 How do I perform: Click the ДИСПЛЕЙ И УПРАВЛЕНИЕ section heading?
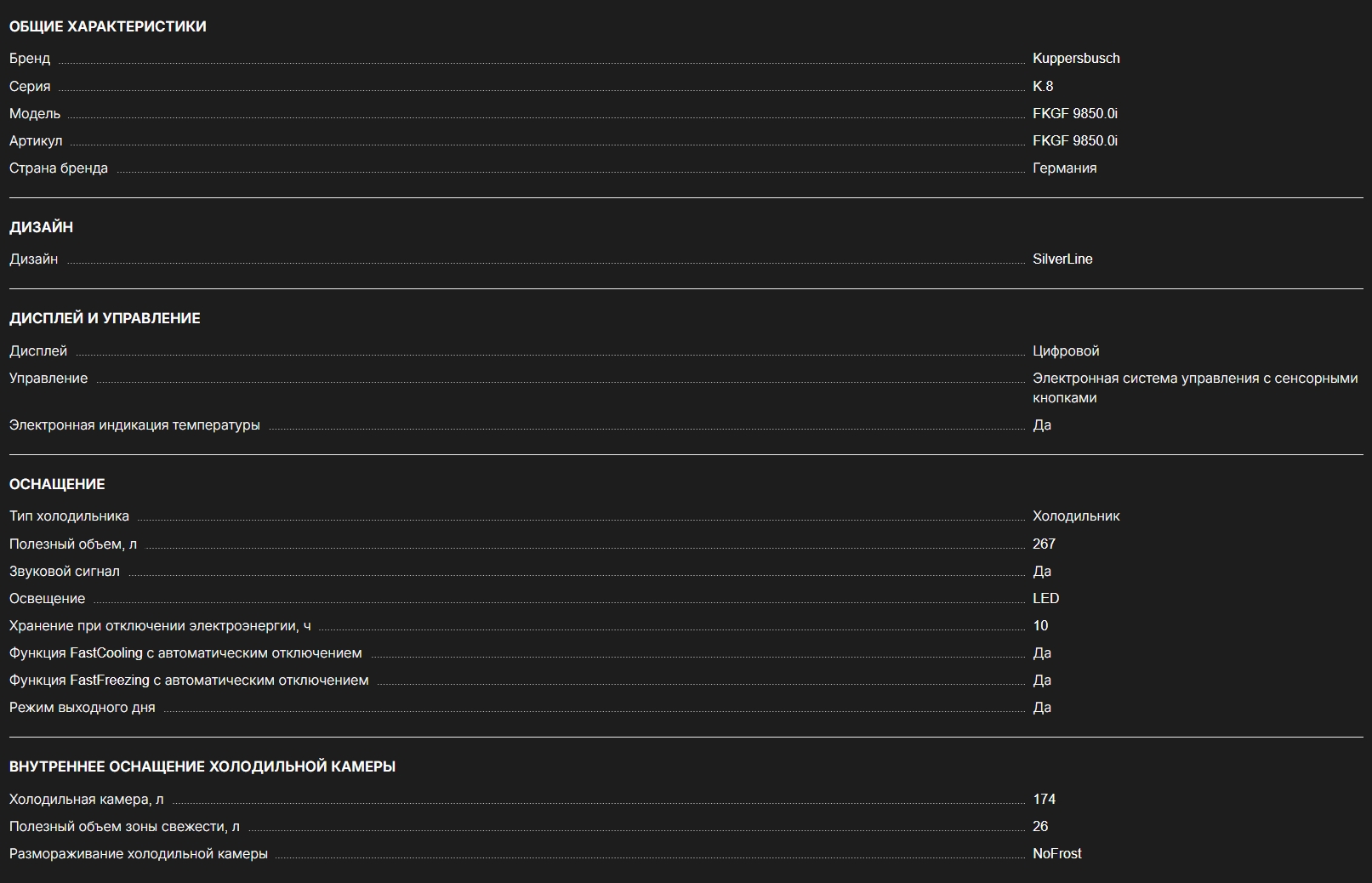tap(105, 318)
